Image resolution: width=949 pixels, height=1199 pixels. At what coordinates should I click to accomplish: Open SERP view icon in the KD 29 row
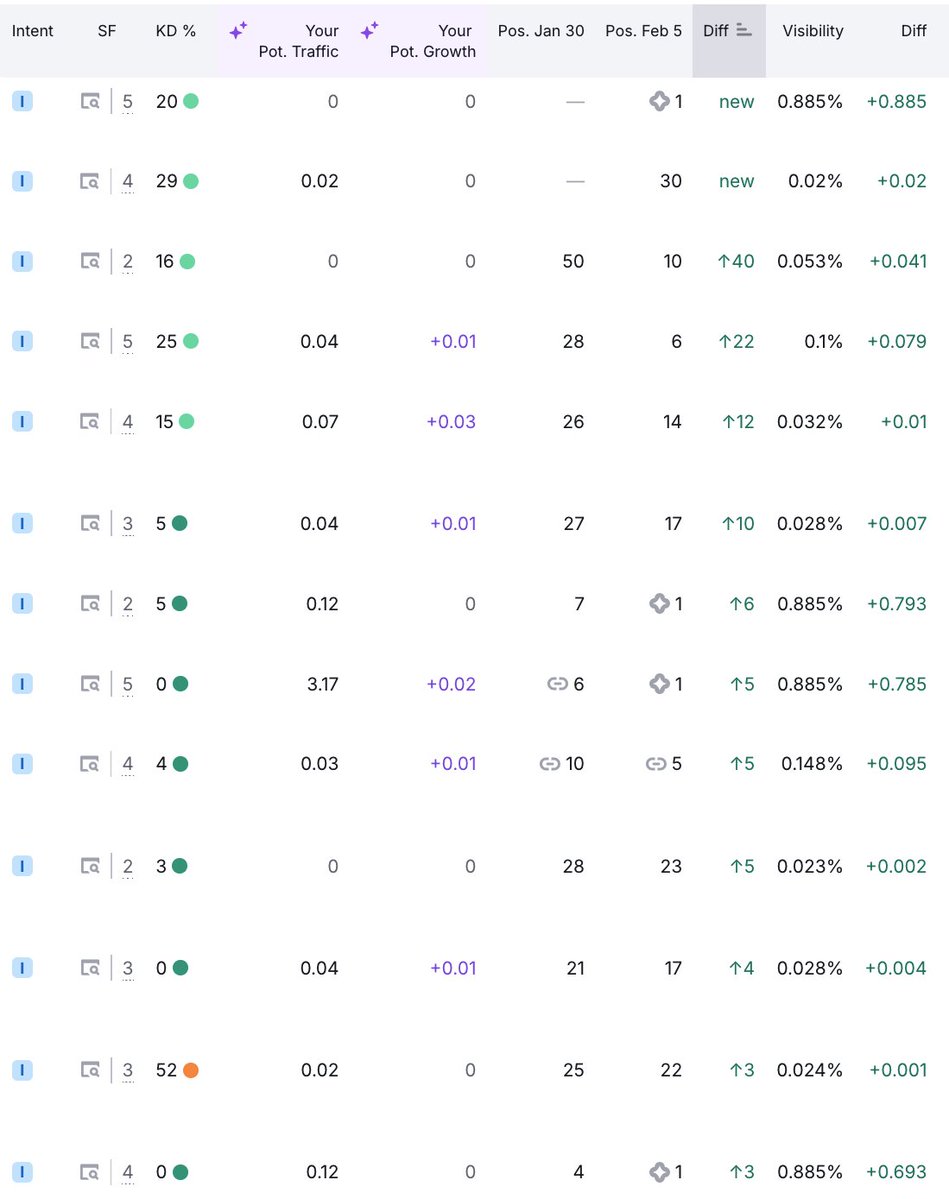click(x=90, y=181)
